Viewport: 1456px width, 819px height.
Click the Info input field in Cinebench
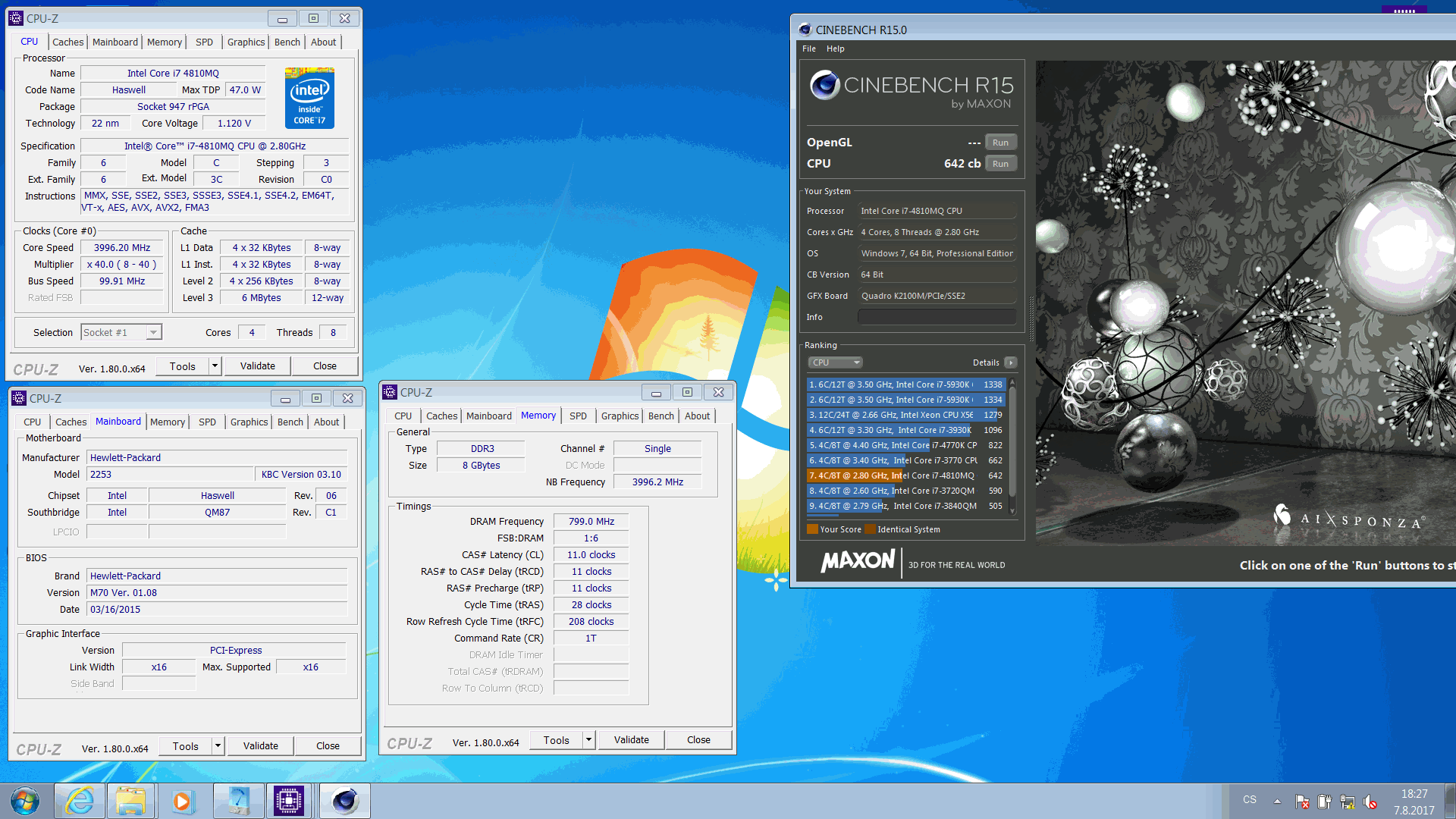937,317
